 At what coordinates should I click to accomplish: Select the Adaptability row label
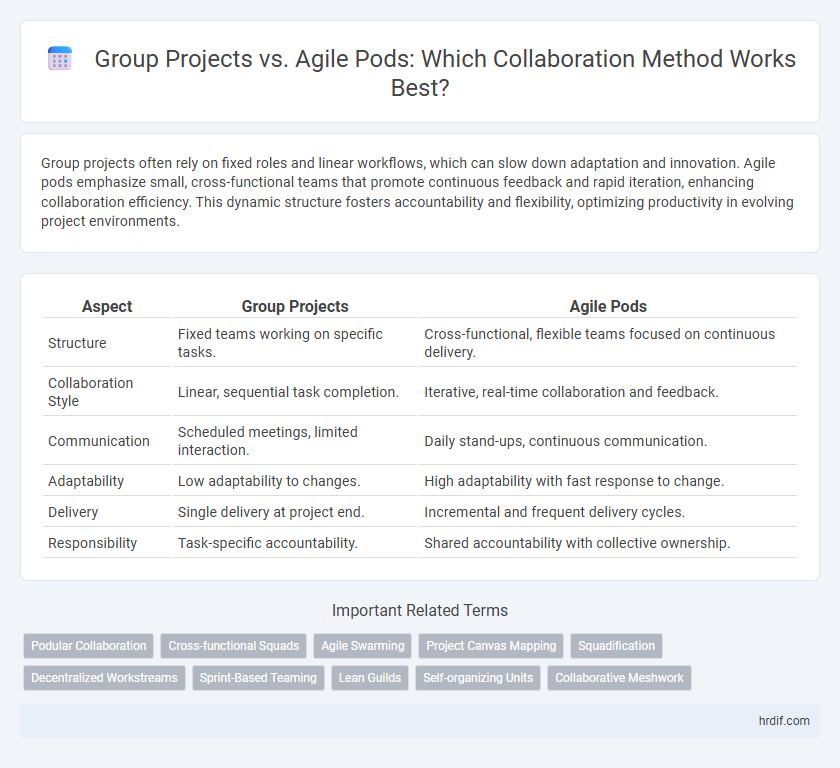click(86, 481)
